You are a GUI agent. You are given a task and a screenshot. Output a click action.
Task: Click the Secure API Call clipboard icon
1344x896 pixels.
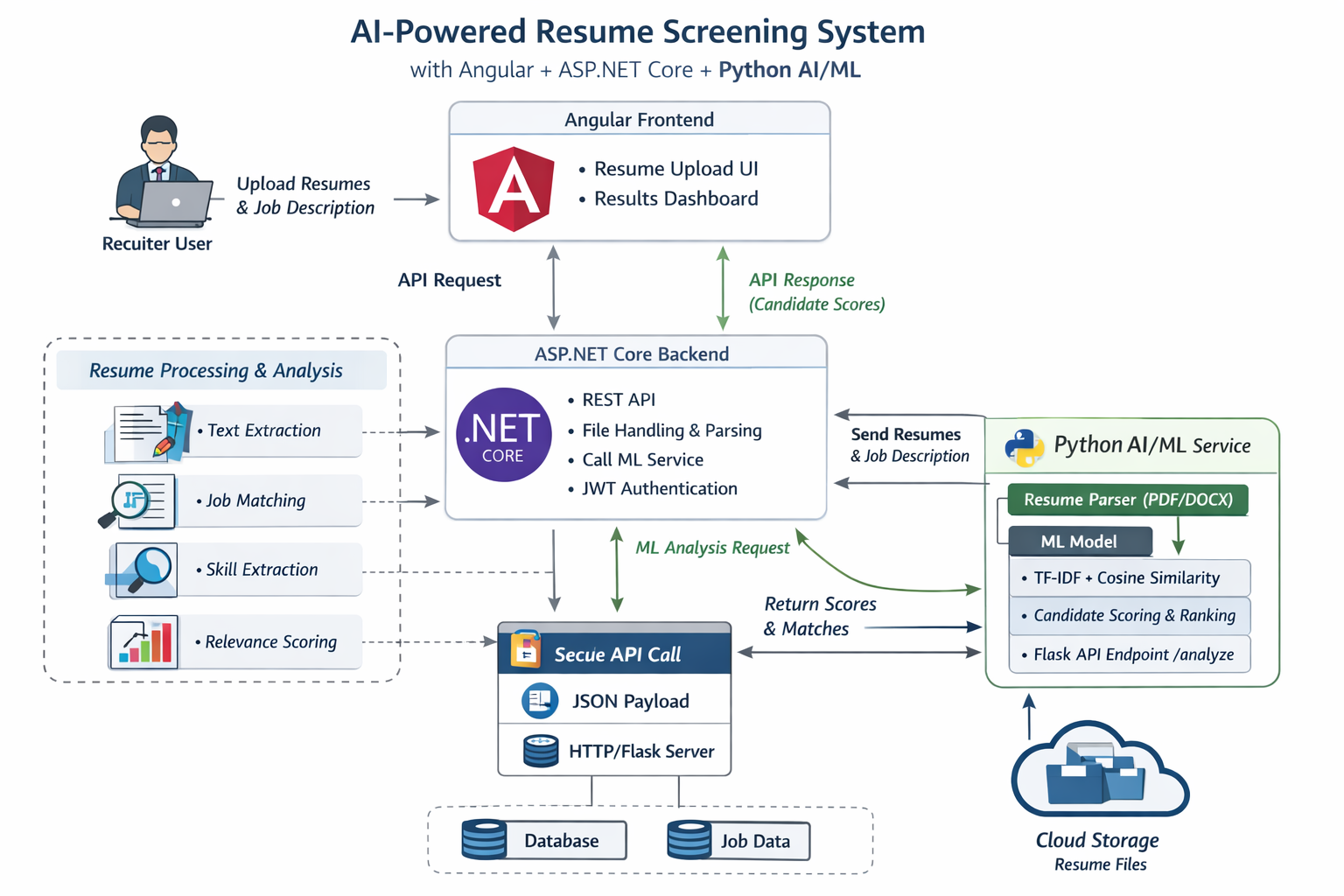[x=526, y=649]
